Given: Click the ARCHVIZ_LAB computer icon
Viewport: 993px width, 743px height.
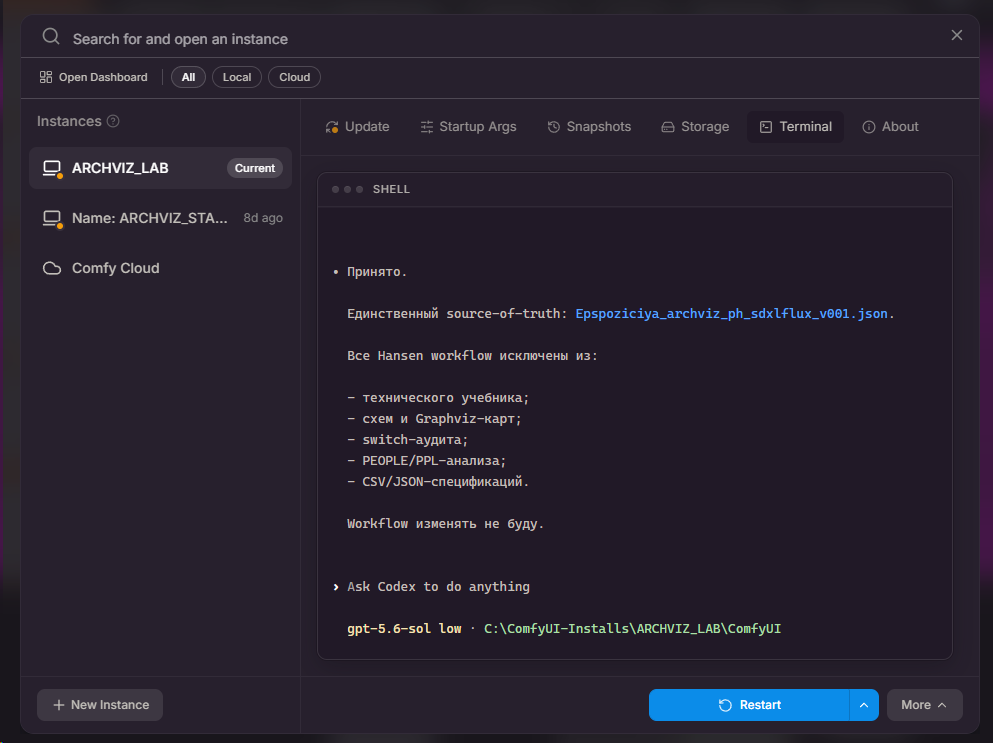Looking at the screenshot, I should tap(53, 168).
